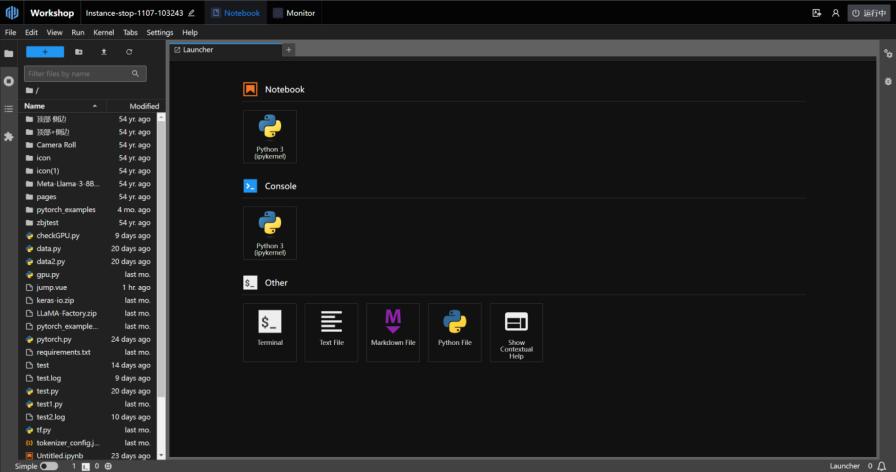Sort files by Modified column header

tap(136, 106)
